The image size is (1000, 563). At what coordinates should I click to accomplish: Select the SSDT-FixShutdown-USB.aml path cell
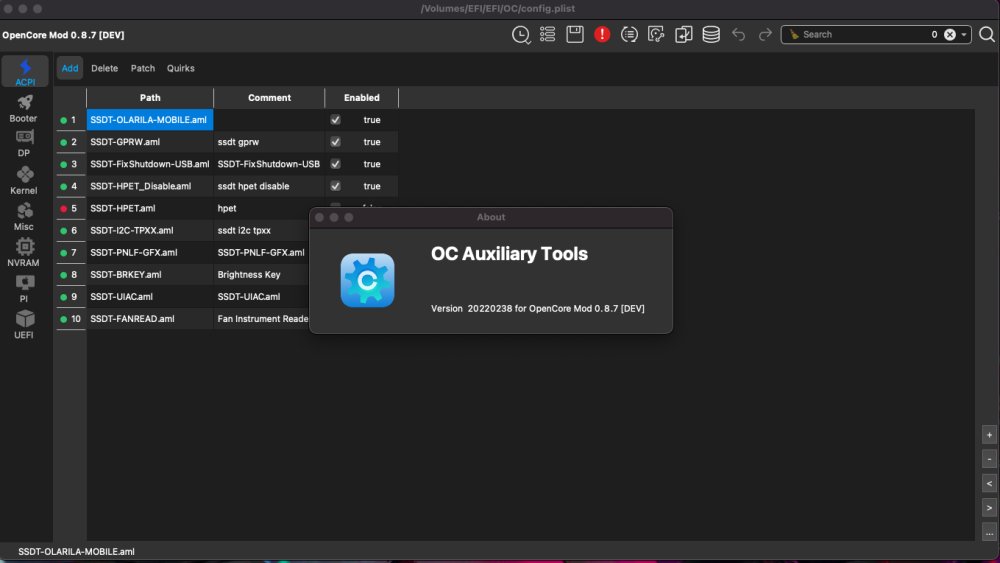point(150,164)
